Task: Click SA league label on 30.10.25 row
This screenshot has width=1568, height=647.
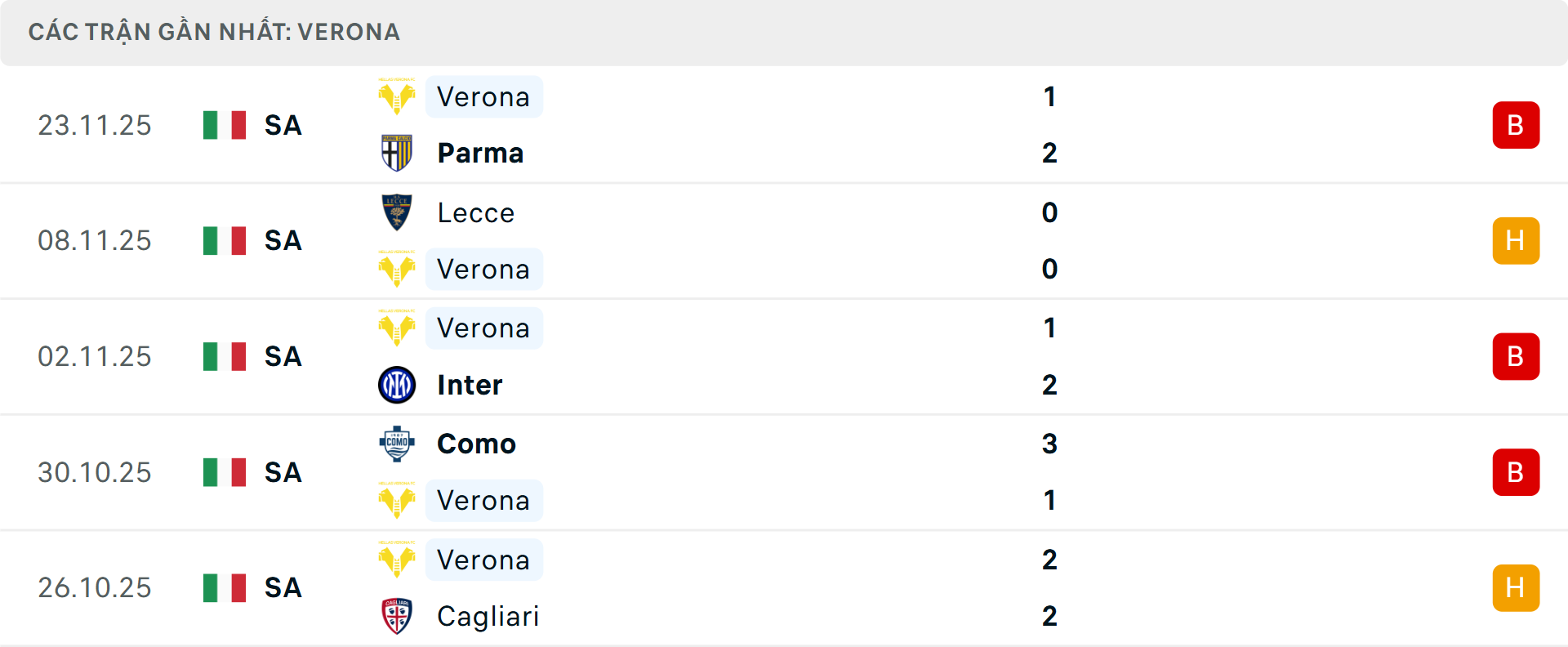Action: coord(283,472)
